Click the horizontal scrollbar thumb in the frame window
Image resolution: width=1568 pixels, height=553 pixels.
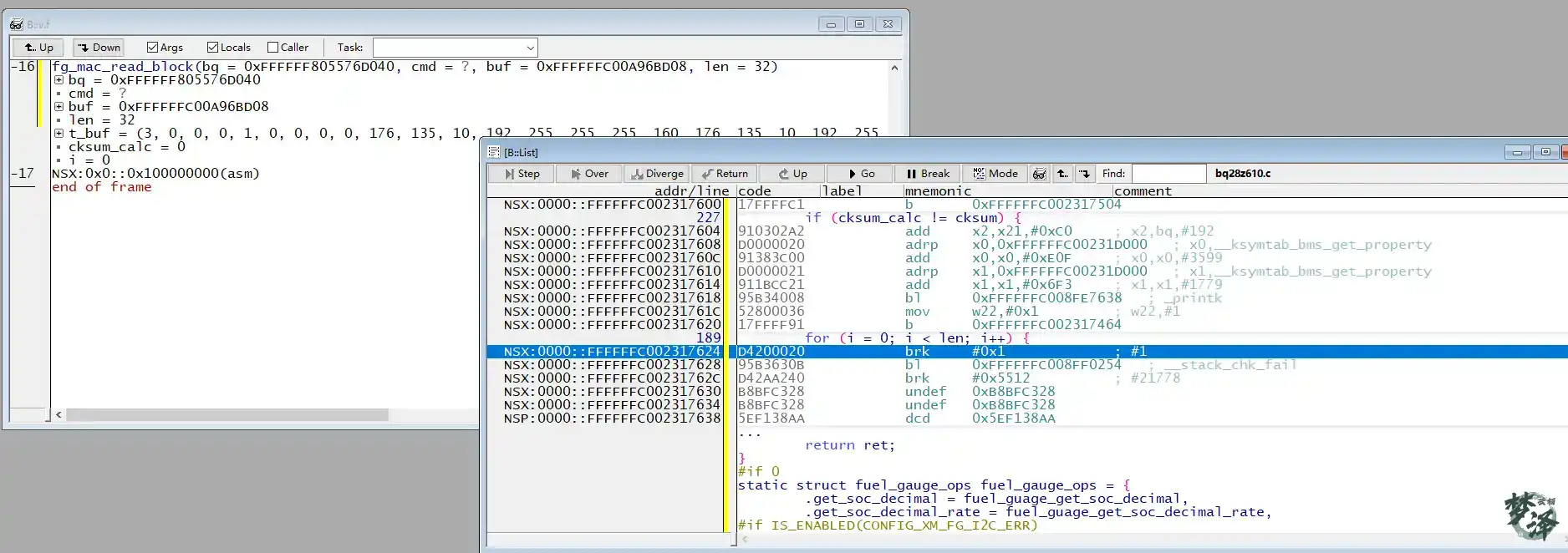227,414
